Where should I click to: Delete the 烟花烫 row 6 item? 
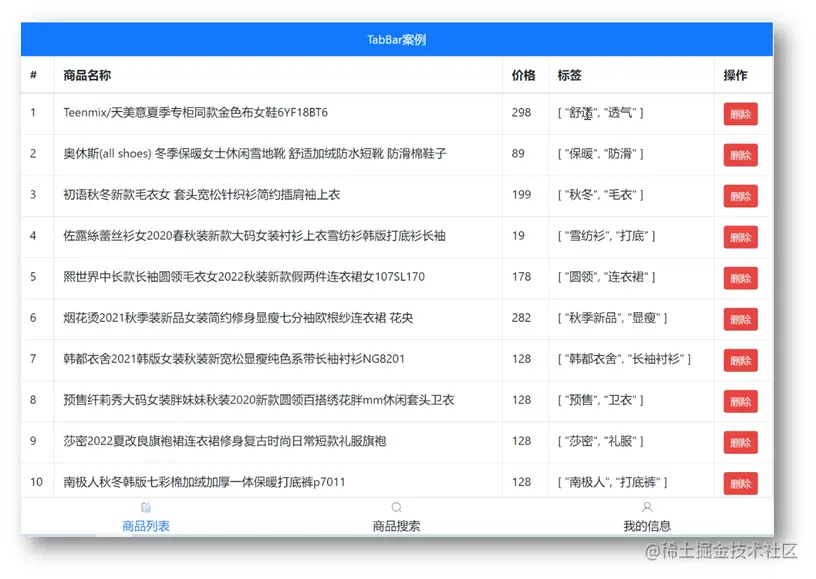tap(740, 319)
